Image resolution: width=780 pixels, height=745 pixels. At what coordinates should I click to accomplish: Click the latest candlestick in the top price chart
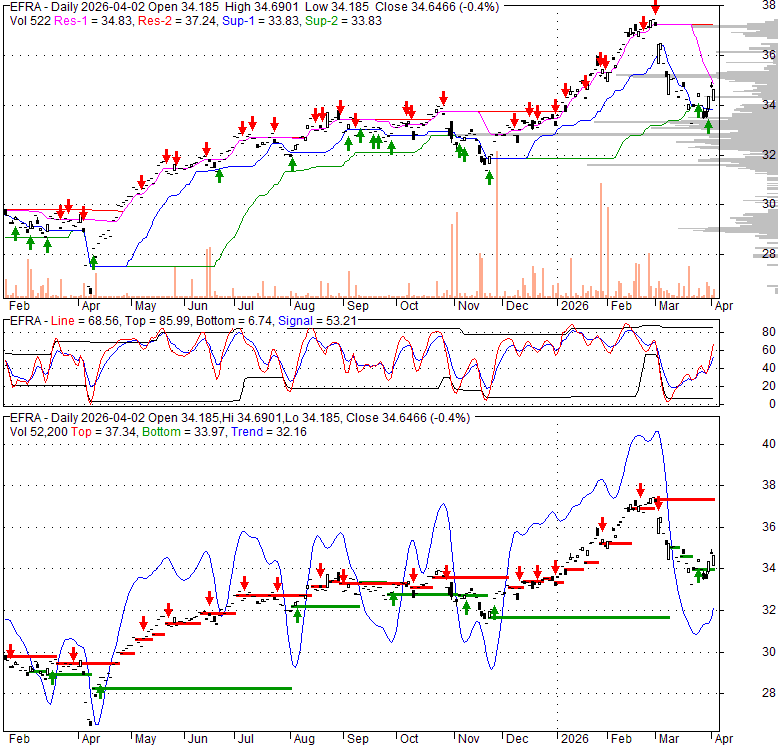pyautogui.click(x=712, y=97)
